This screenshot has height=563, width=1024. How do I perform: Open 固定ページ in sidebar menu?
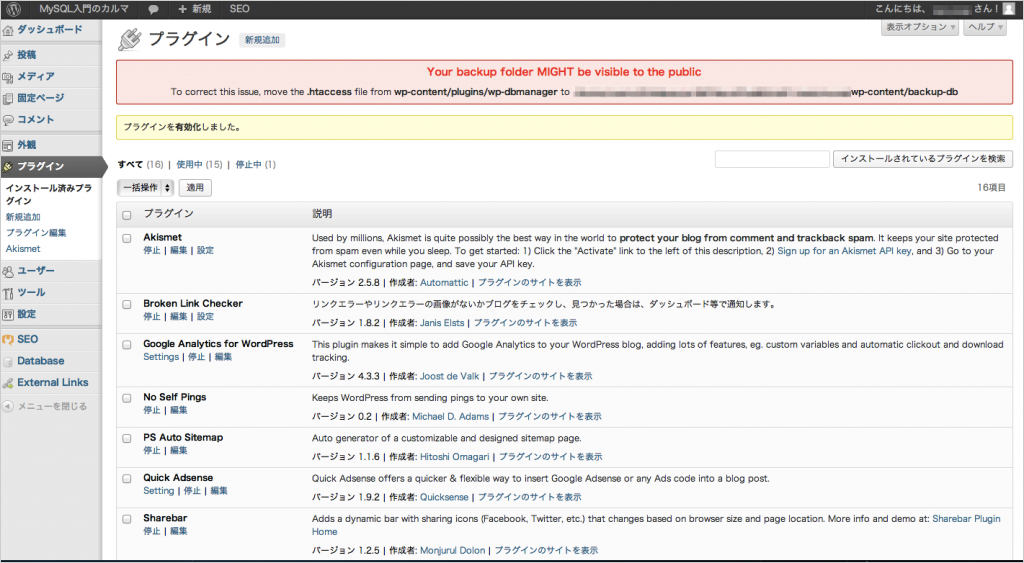coord(40,98)
